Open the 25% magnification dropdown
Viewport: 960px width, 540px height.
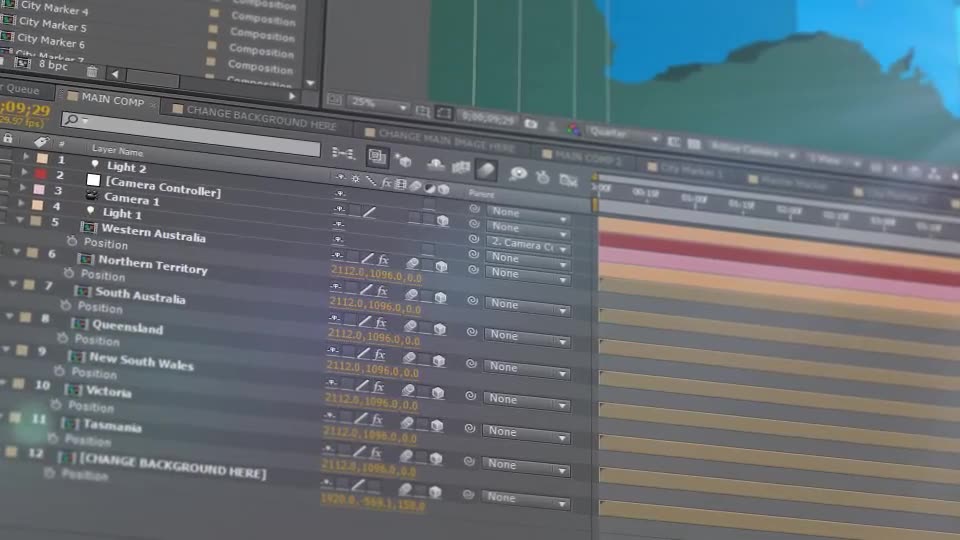coord(378,105)
